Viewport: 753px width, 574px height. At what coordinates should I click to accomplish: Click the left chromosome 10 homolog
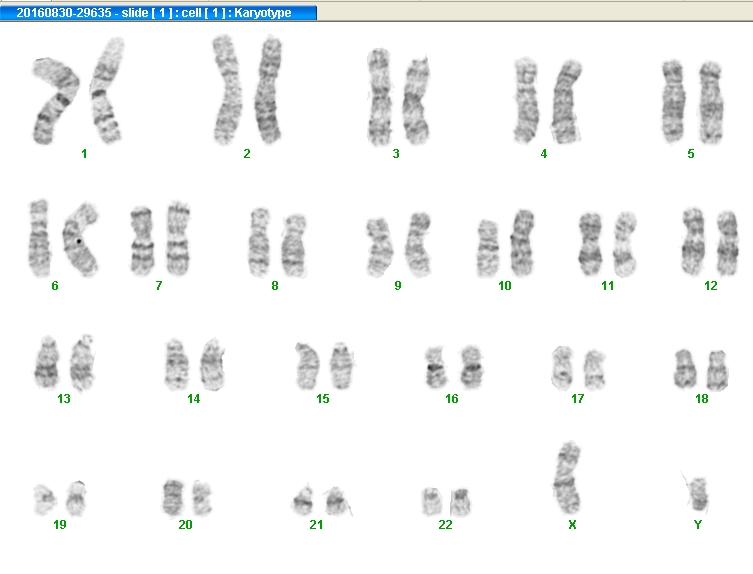[x=488, y=248]
